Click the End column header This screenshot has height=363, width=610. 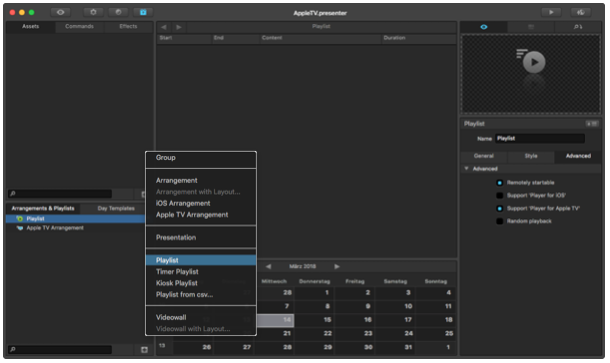235,38
